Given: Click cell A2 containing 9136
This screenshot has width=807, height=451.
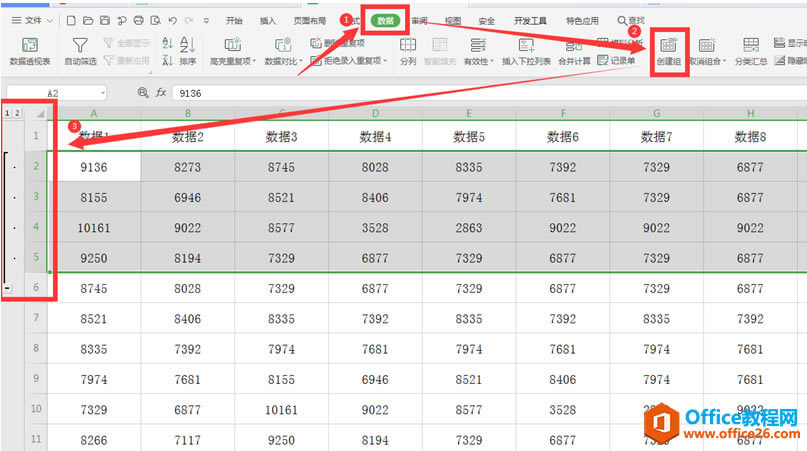Looking at the screenshot, I should [x=94, y=167].
